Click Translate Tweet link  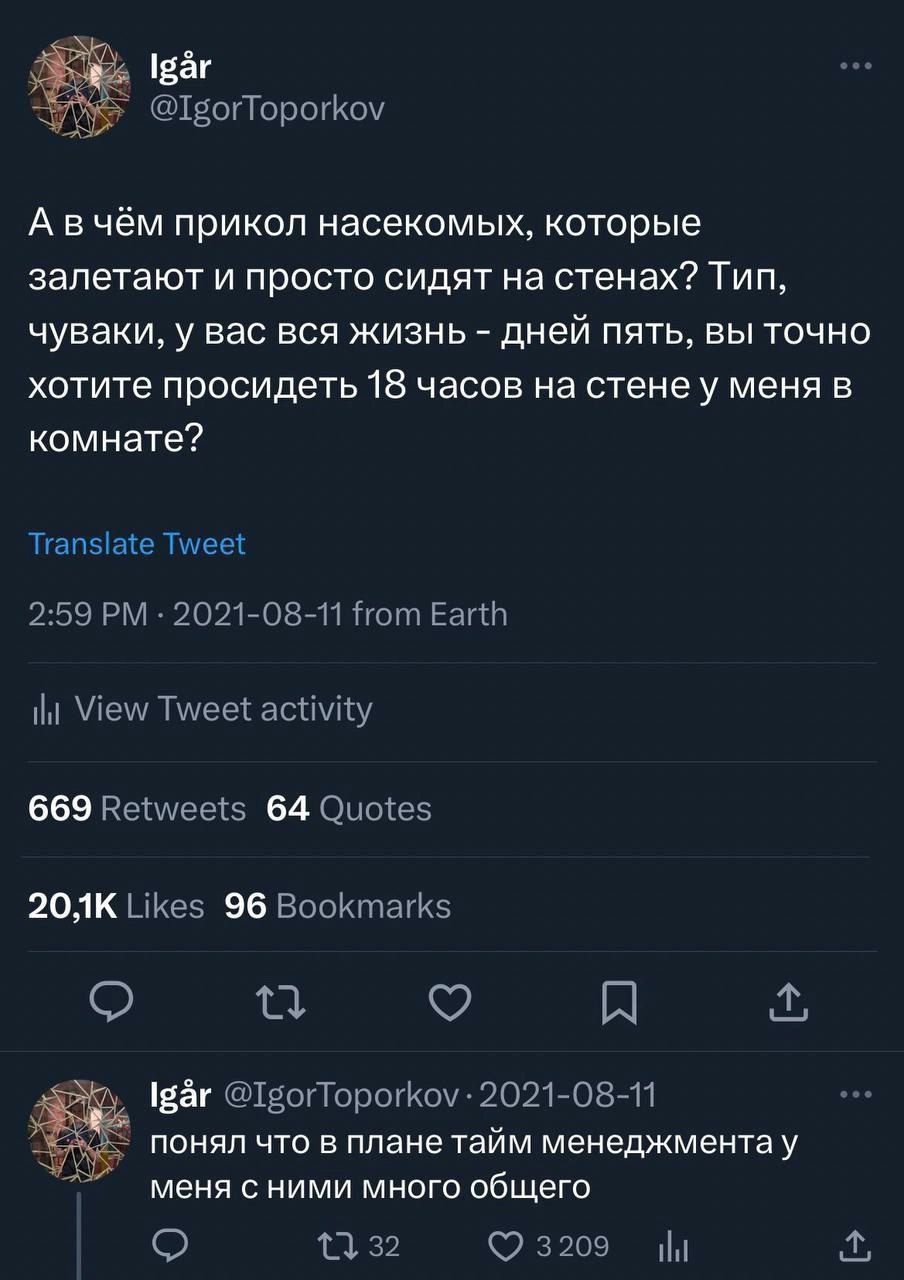pos(137,543)
